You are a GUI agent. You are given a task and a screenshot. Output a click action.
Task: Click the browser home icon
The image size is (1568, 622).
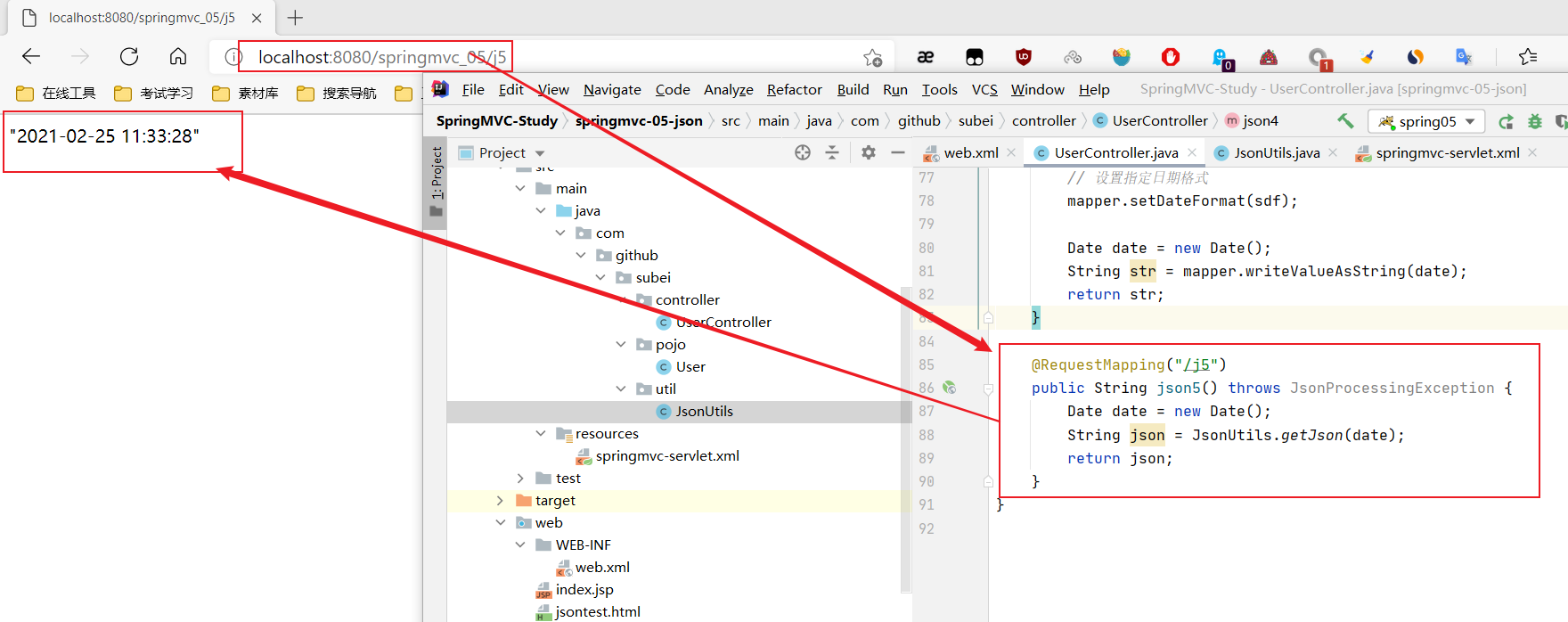[178, 57]
